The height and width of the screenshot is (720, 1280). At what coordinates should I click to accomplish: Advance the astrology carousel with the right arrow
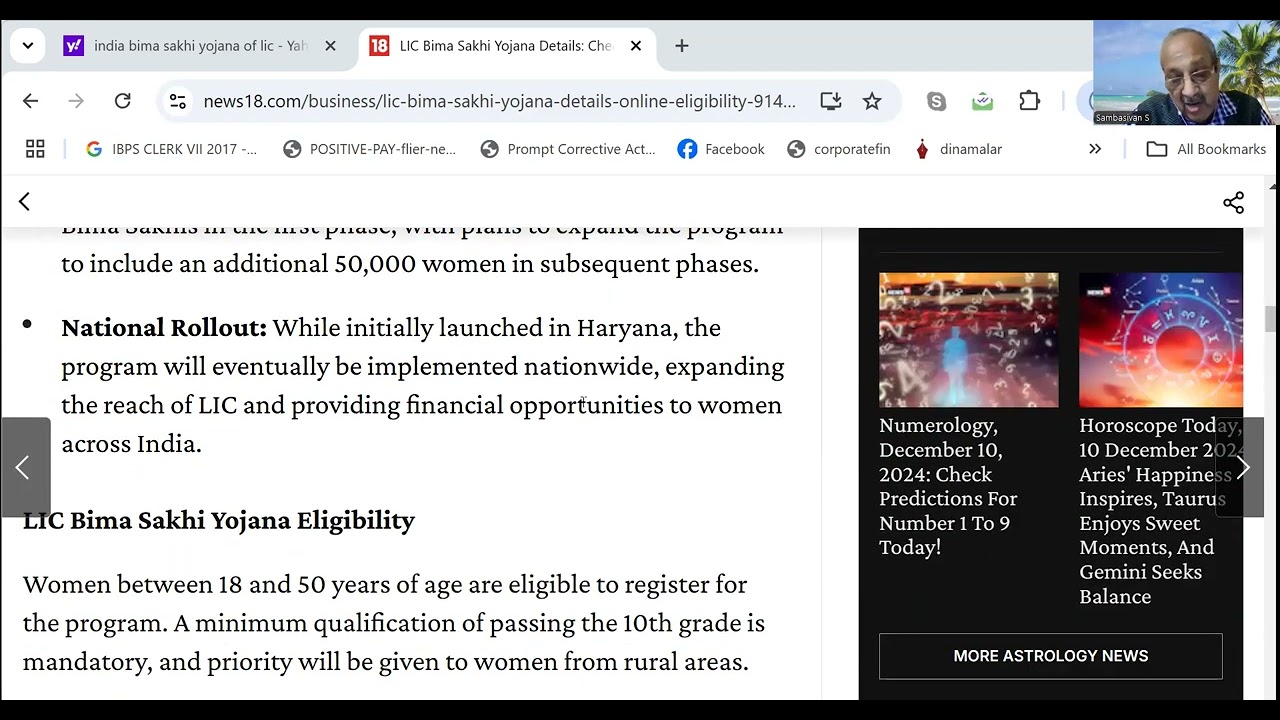1241,468
